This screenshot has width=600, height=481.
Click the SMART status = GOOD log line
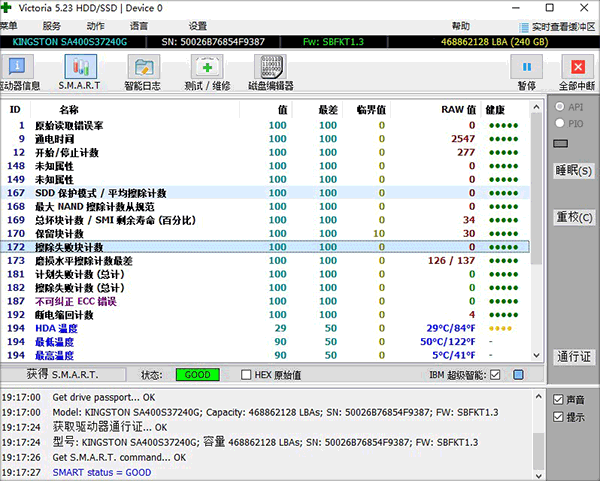(102, 473)
